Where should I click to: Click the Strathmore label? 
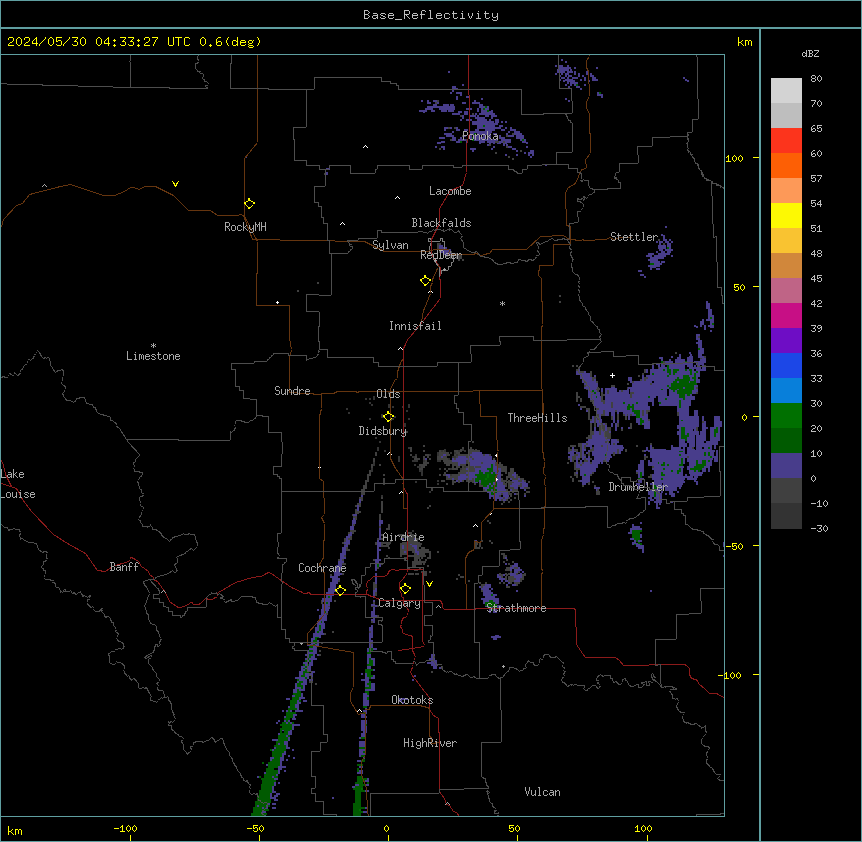click(516, 608)
